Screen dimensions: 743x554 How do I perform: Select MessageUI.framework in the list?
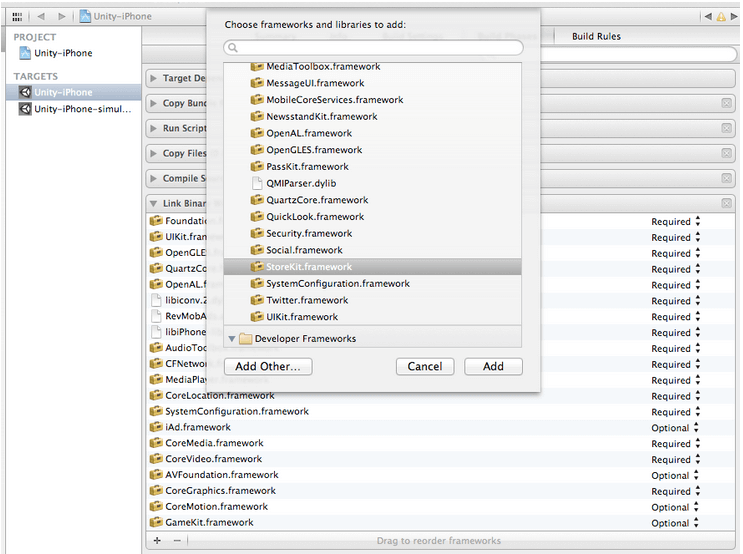pyautogui.click(x=372, y=83)
